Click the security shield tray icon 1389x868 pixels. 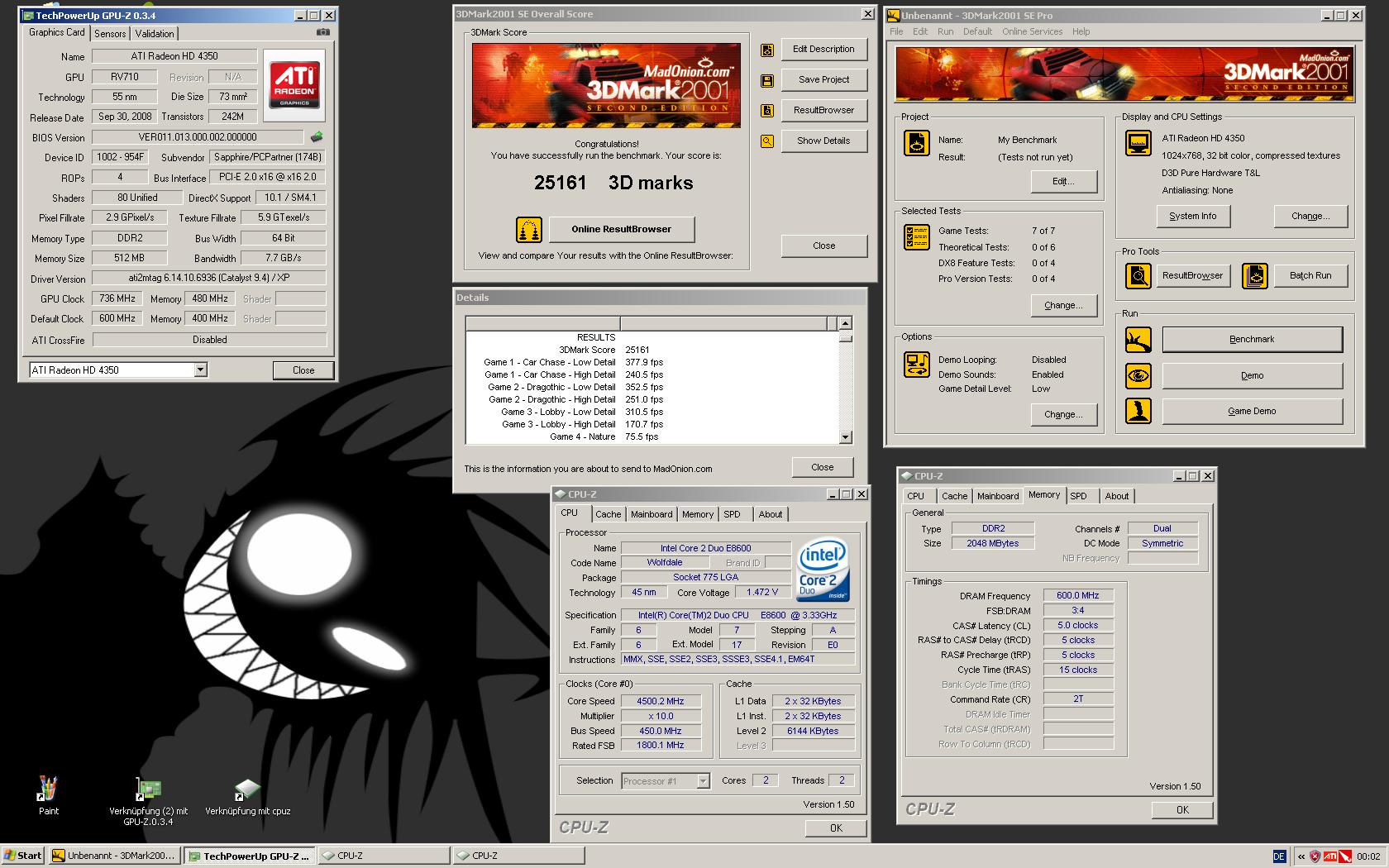(x=1315, y=856)
